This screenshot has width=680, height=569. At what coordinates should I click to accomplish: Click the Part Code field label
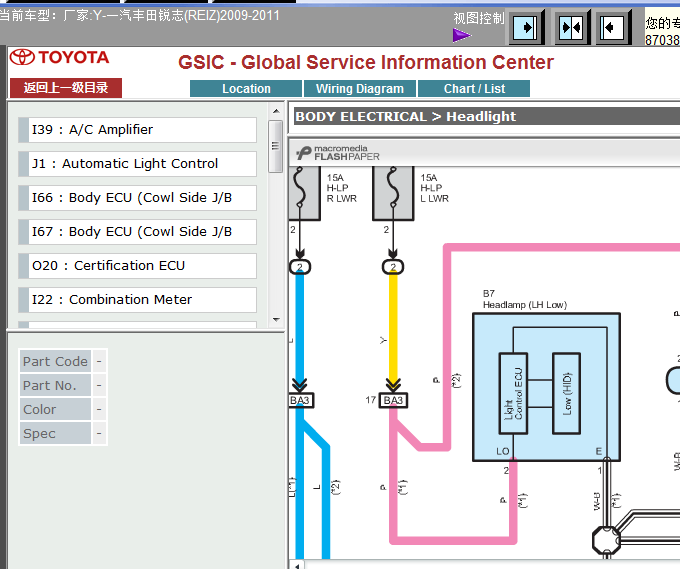[56, 361]
